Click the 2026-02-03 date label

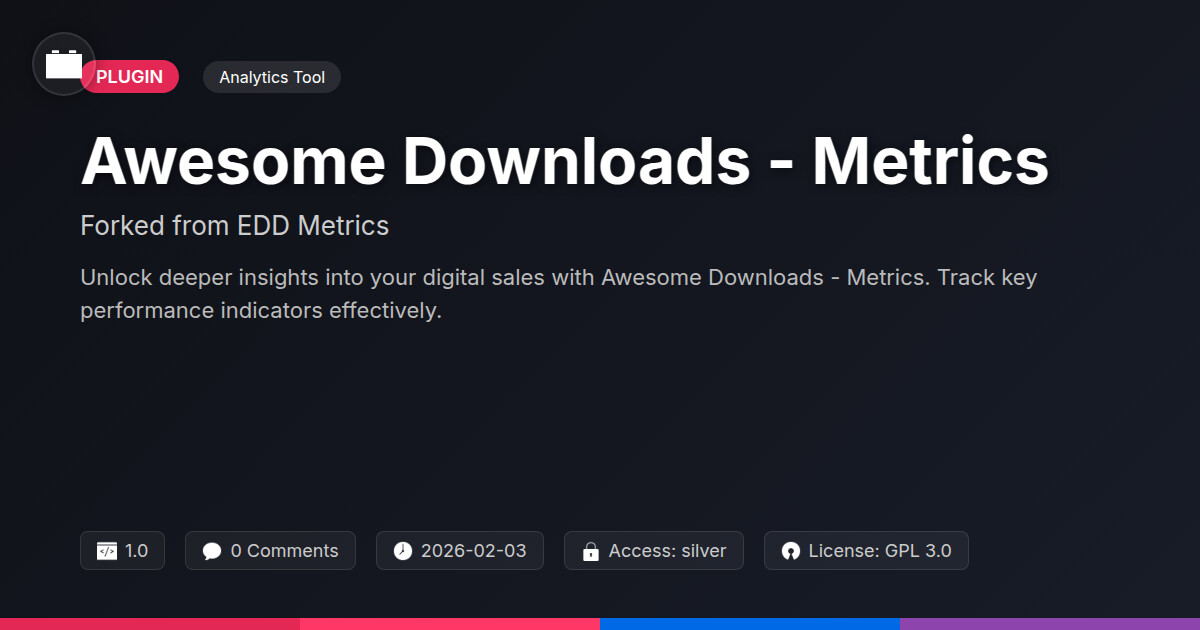pos(473,551)
